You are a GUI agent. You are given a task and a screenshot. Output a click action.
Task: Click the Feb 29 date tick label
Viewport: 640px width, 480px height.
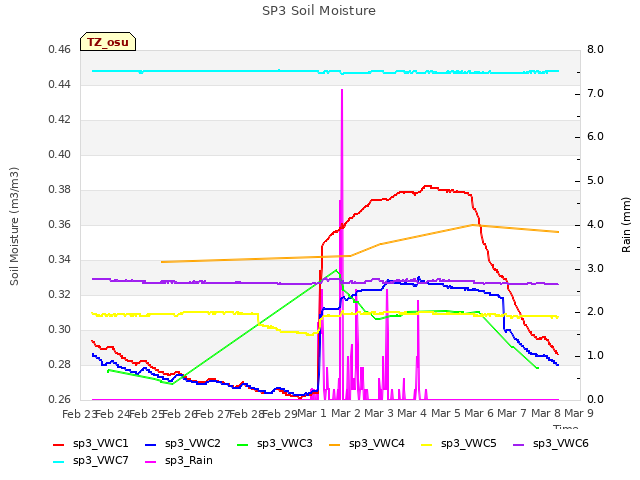[x=279, y=414]
